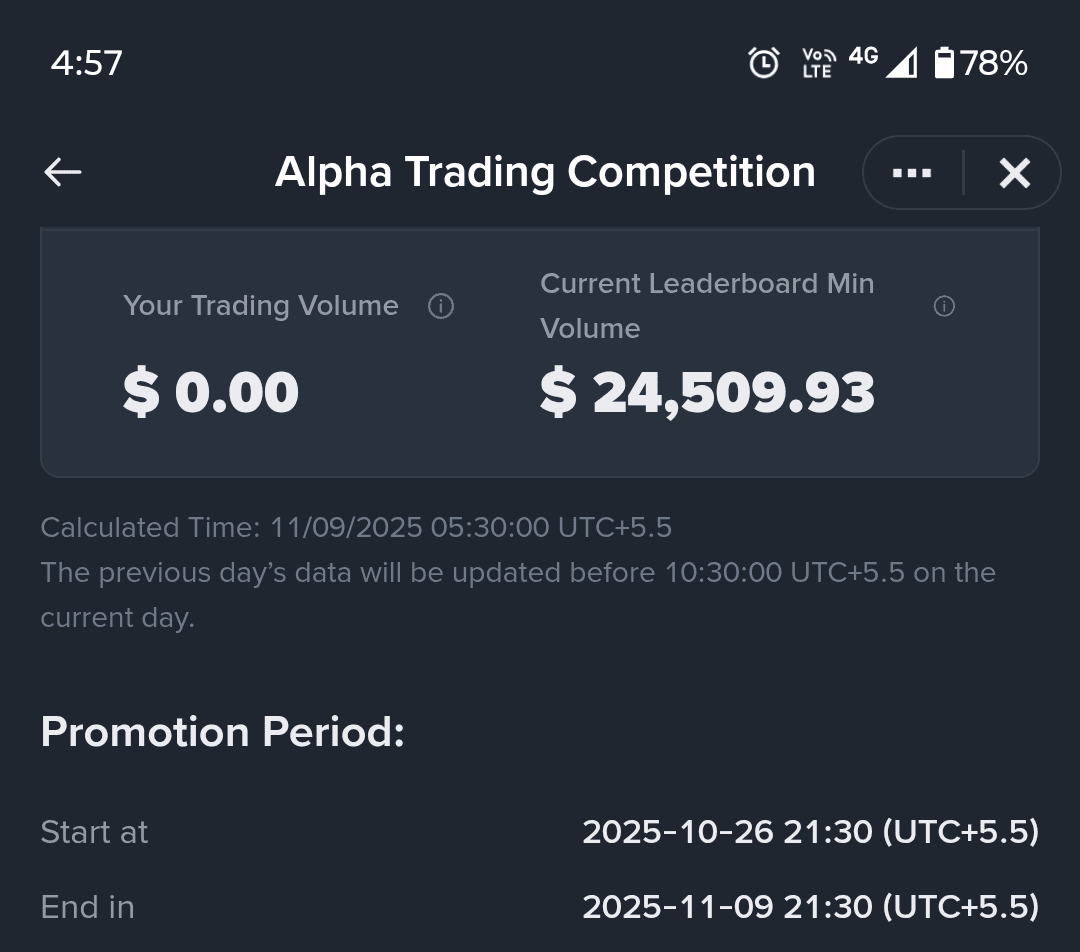Go back using the left arrow
Image resolution: width=1080 pixels, height=952 pixels.
pos(63,172)
